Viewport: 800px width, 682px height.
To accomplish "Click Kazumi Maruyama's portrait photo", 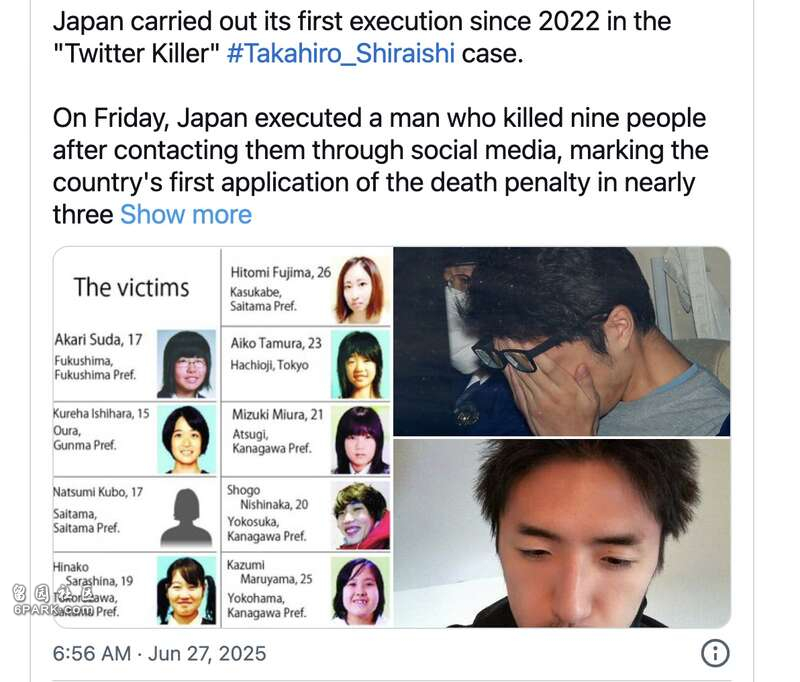I will click(360, 591).
